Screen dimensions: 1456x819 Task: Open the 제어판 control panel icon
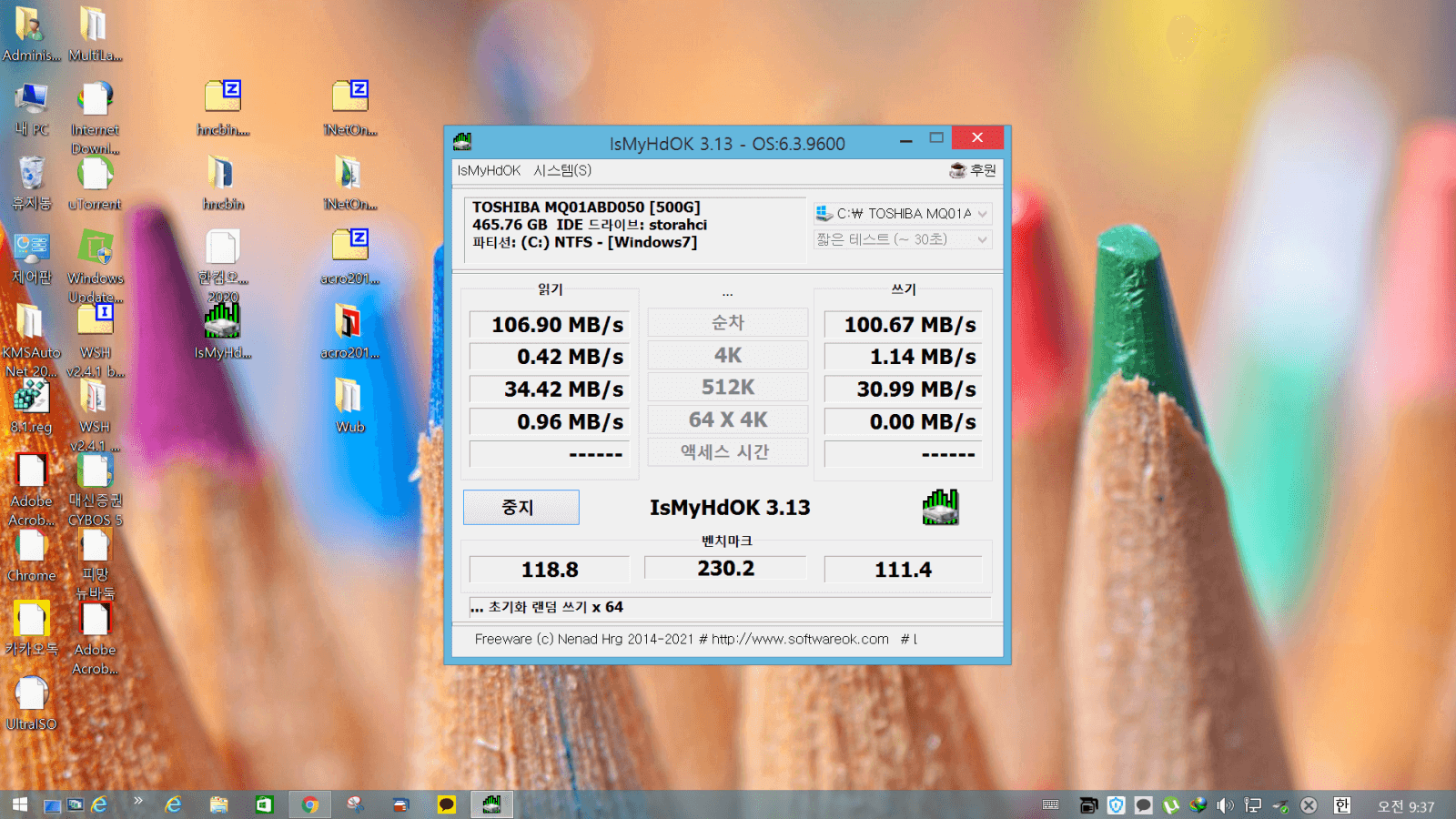point(32,258)
